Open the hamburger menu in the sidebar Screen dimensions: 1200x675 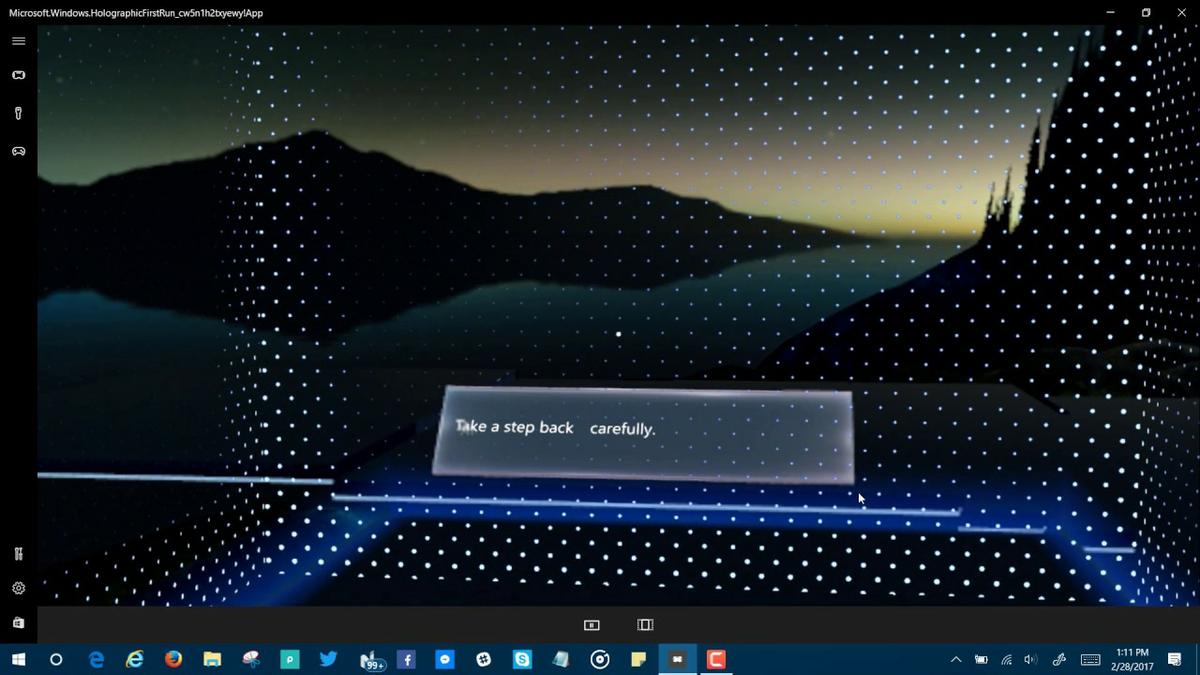18,41
